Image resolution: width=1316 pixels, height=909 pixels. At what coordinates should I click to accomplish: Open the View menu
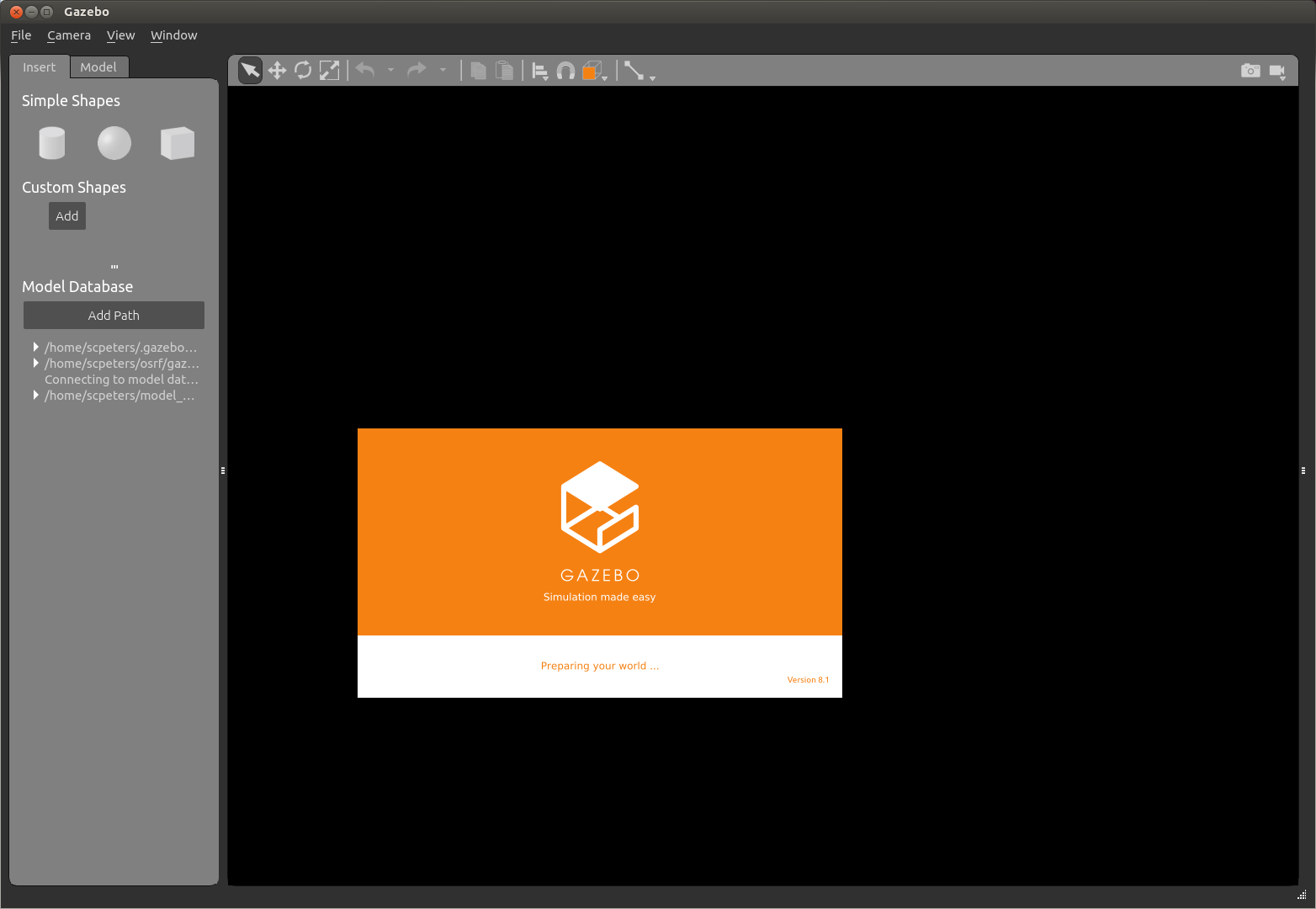point(120,35)
